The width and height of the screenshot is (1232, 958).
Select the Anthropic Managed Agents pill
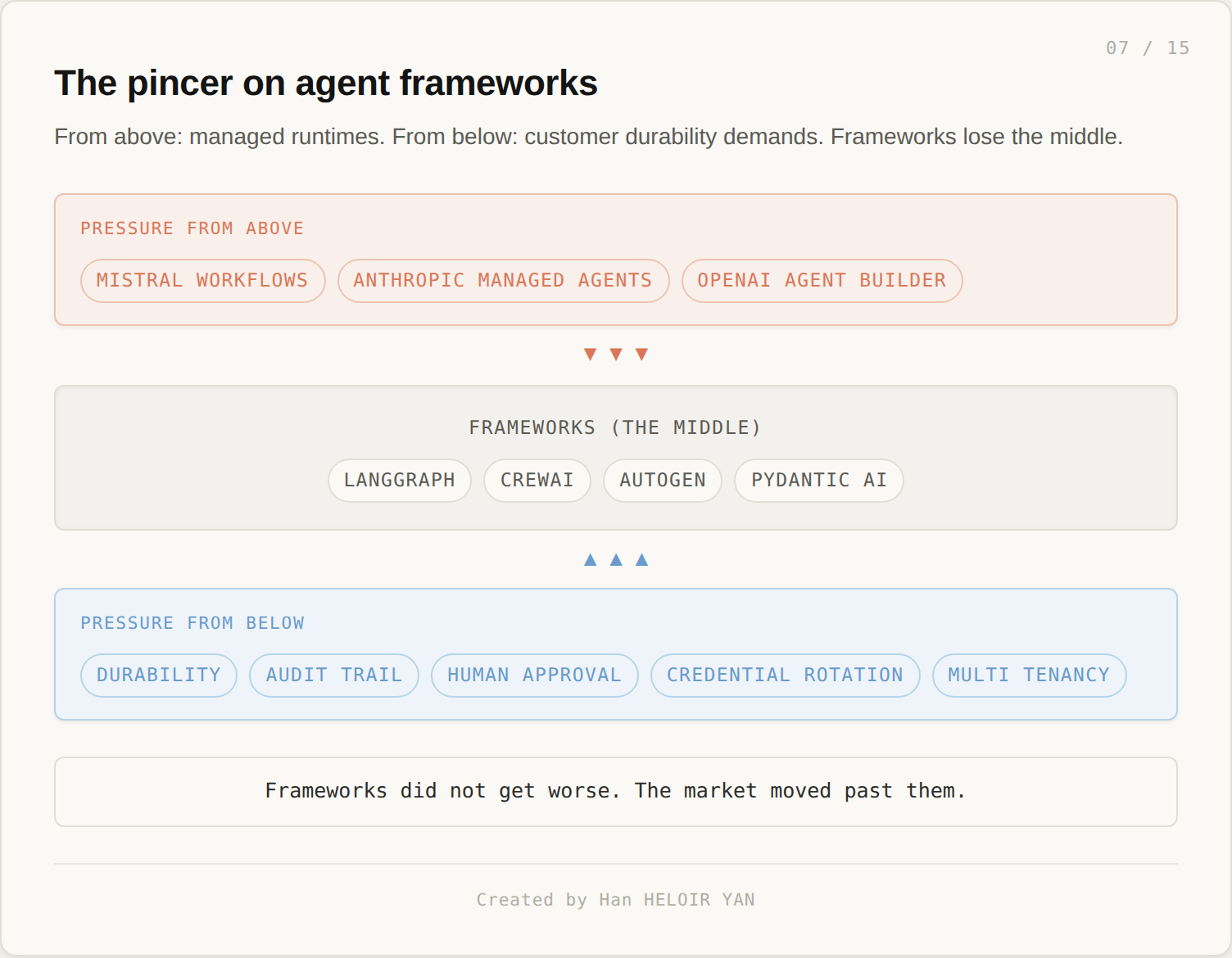click(x=504, y=281)
